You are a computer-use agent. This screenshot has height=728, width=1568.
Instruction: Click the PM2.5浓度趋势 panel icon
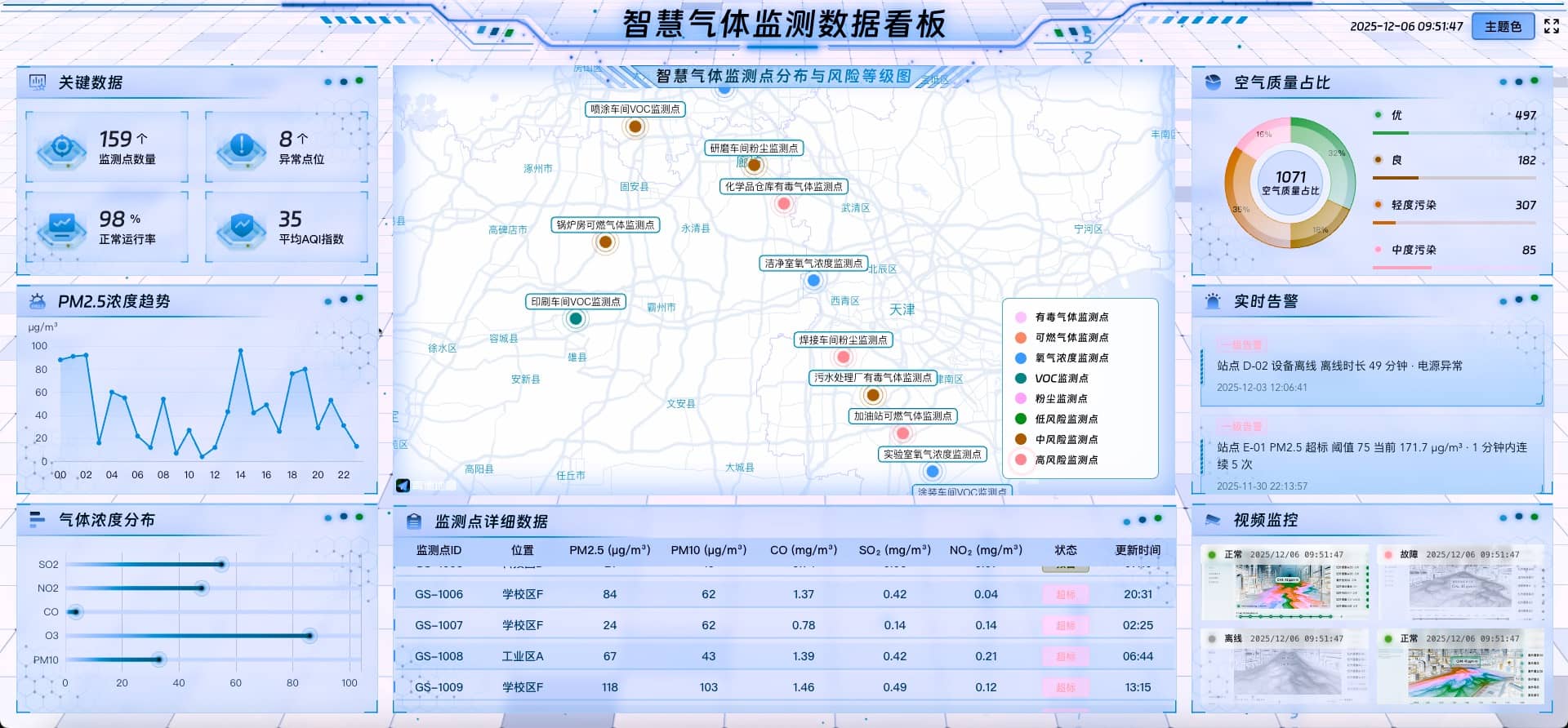38,301
